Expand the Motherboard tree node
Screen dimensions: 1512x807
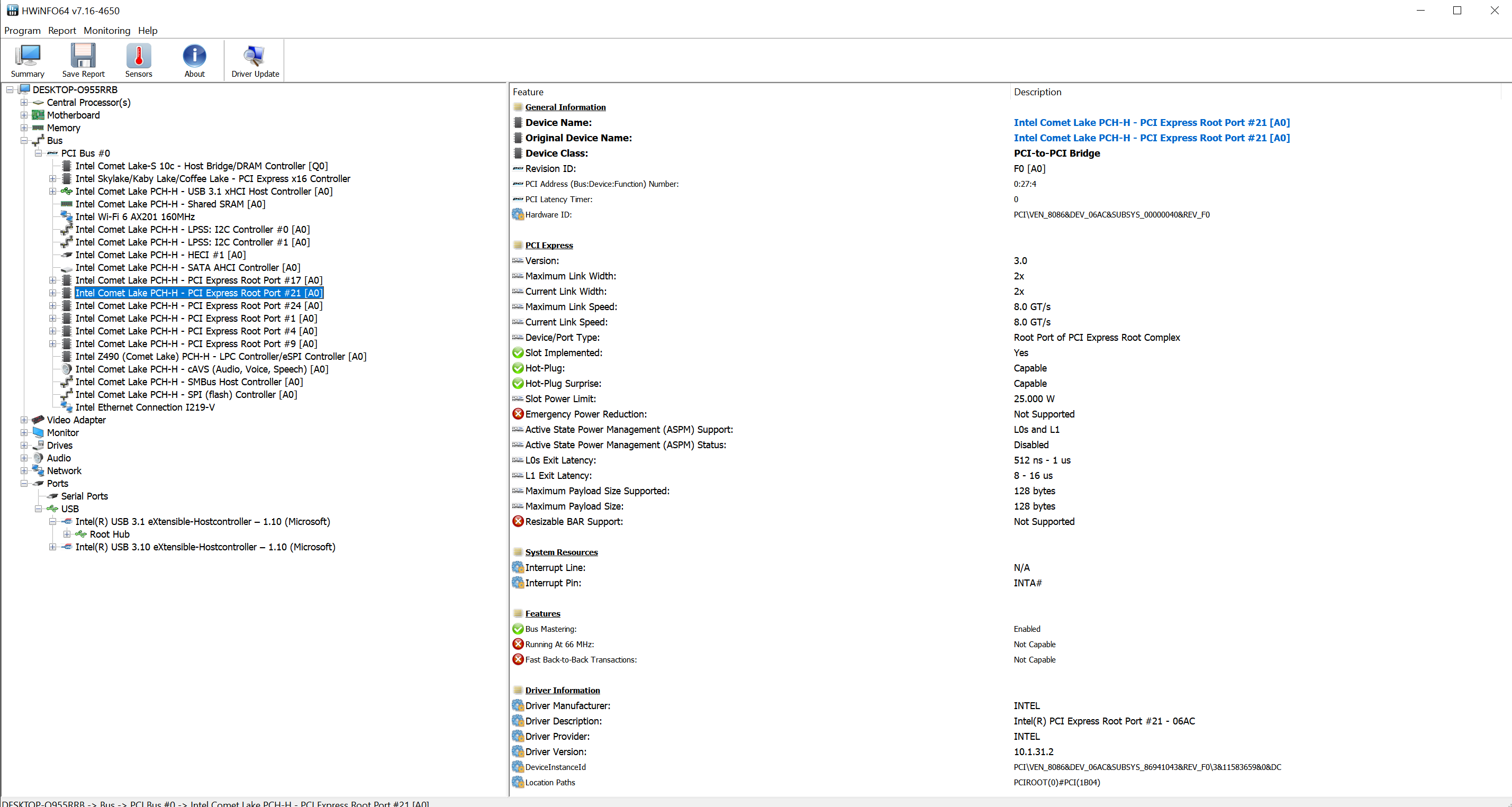pos(24,115)
